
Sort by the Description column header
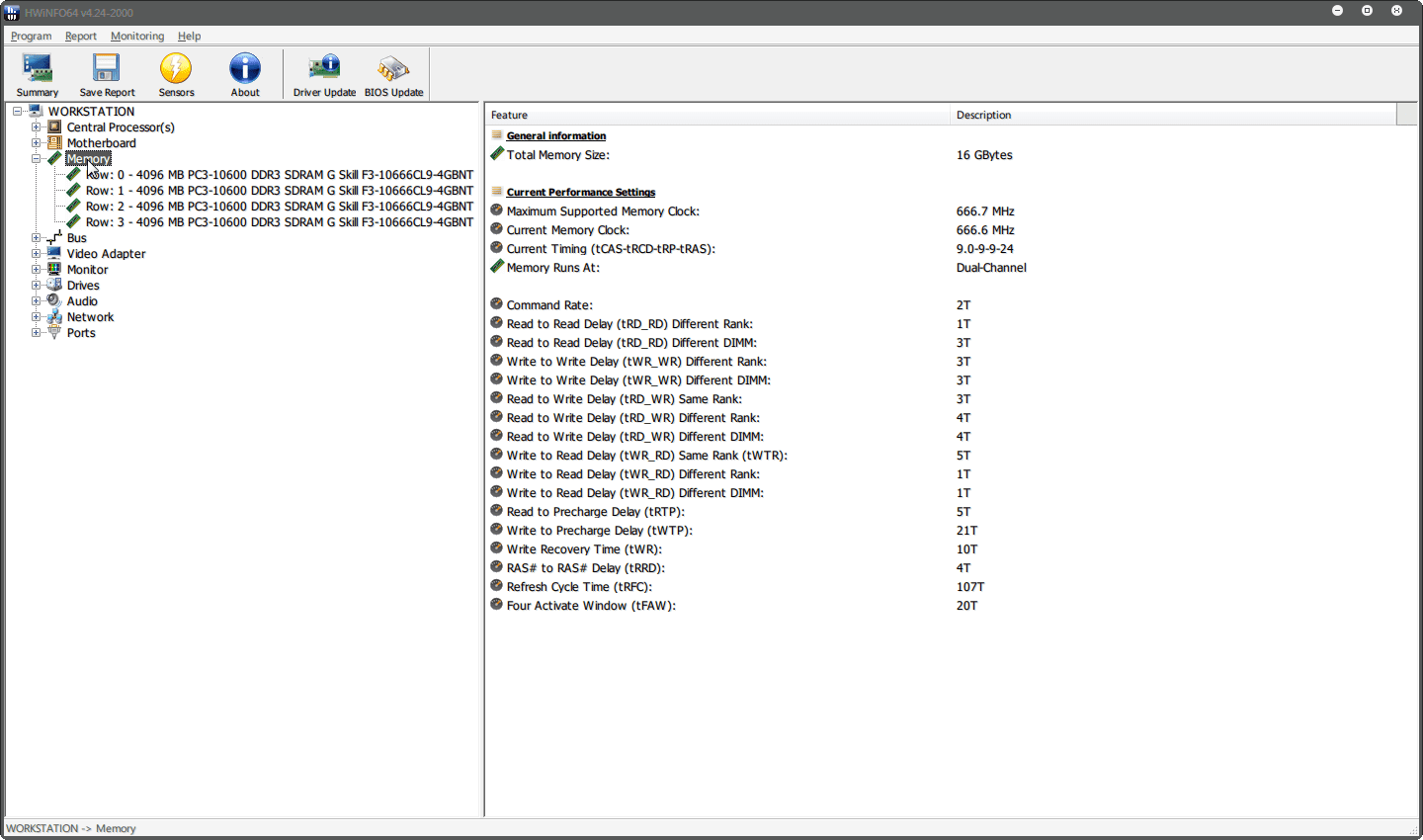click(x=1173, y=115)
